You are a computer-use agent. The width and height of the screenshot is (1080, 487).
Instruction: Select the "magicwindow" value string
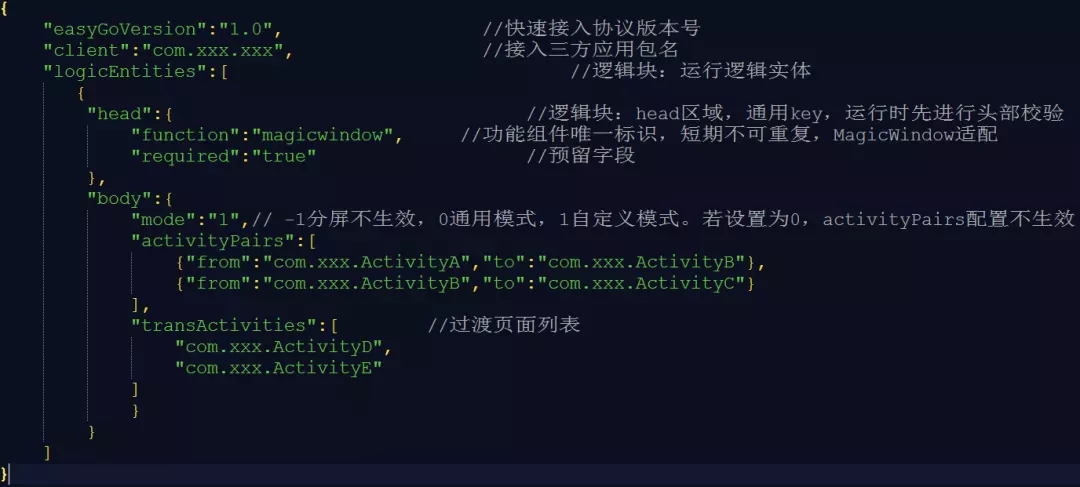[322, 135]
